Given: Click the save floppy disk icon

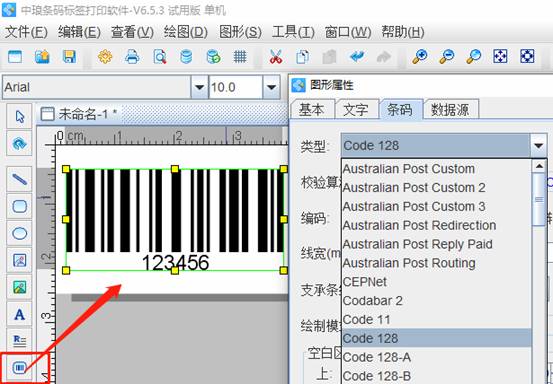Looking at the screenshot, I should [x=69, y=56].
